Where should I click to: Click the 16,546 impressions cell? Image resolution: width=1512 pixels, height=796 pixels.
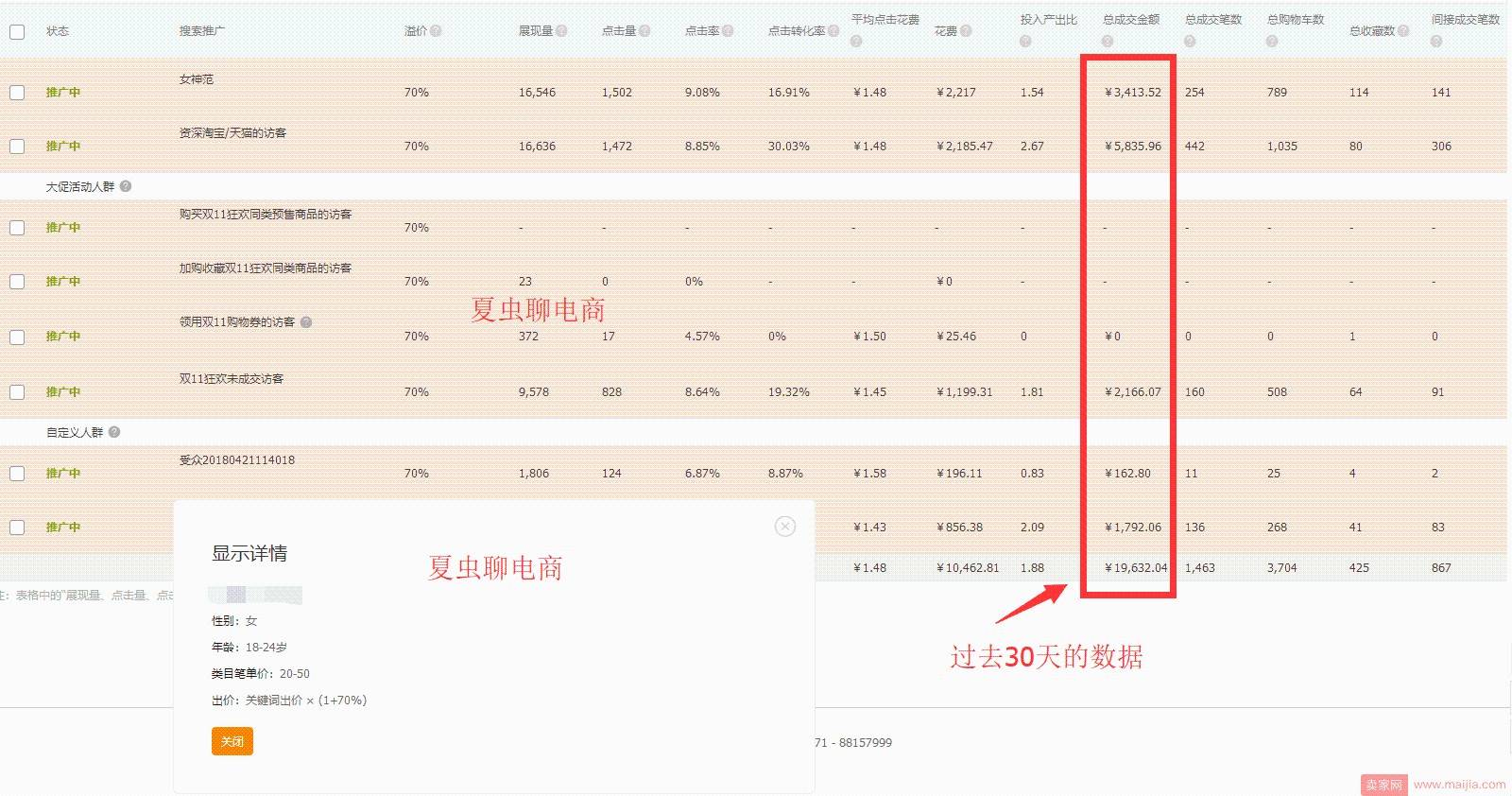537,93
